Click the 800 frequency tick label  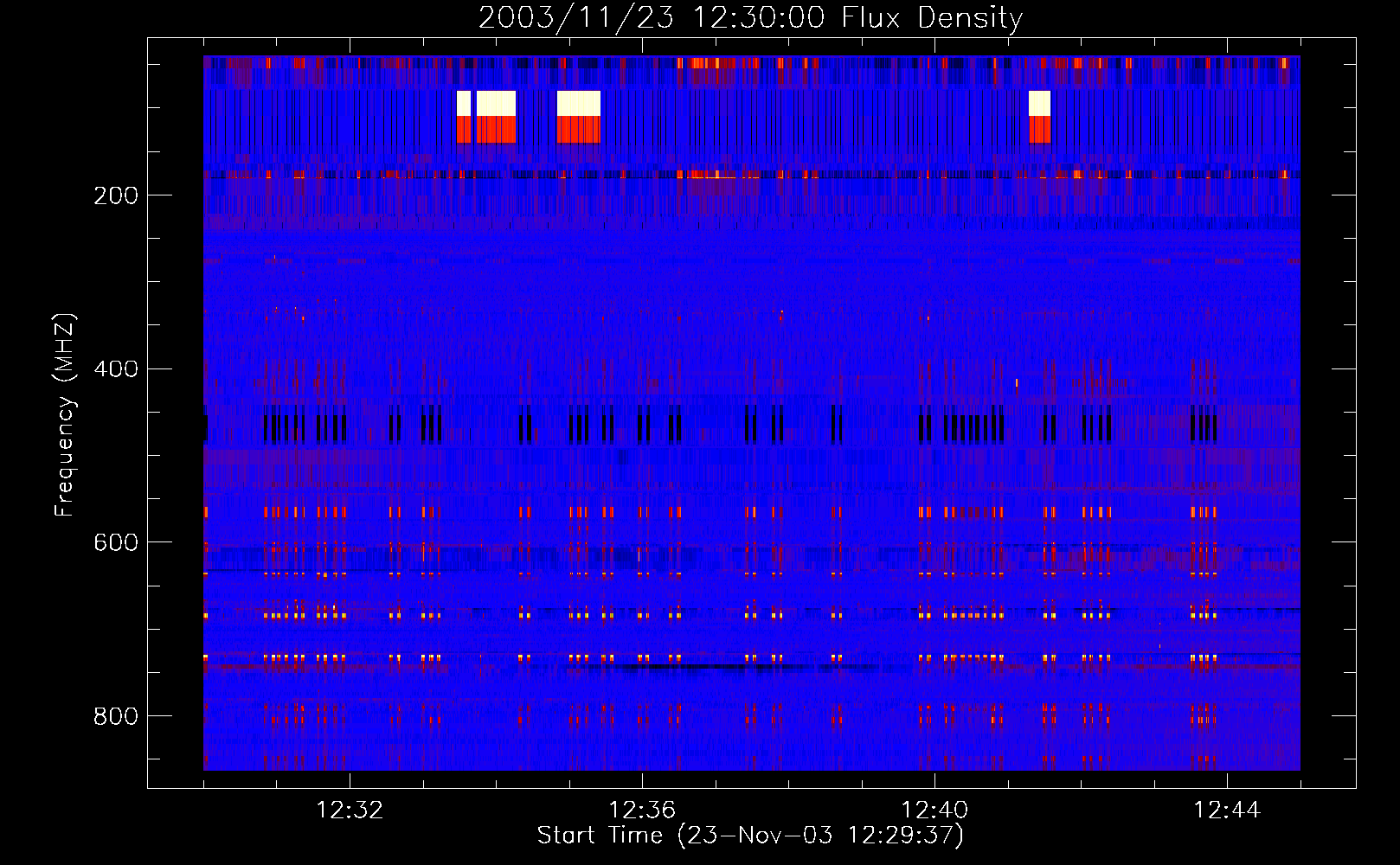[x=116, y=716]
